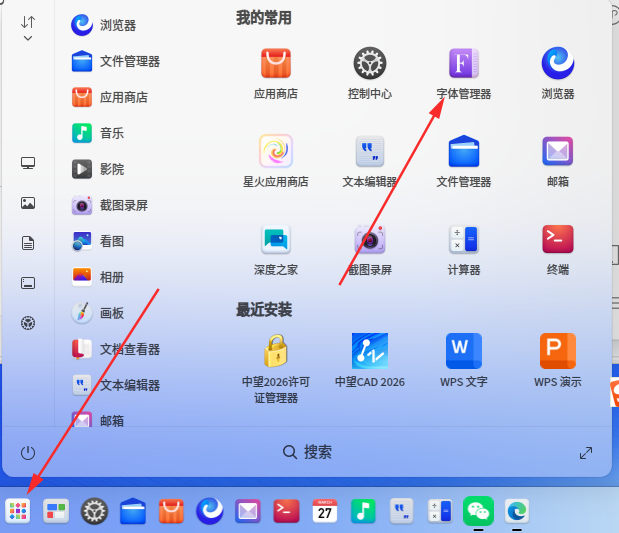The image size is (619, 533).
Task: Open app store in the dock
Action: [171, 511]
